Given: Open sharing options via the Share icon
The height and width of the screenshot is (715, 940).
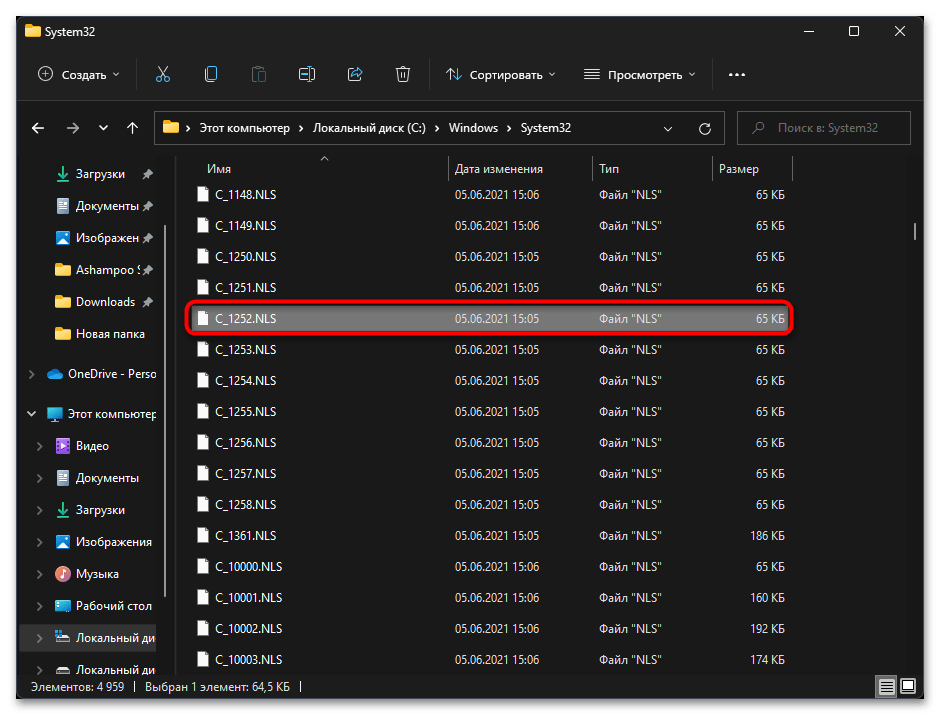Looking at the screenshot, I should pos(354,74).
